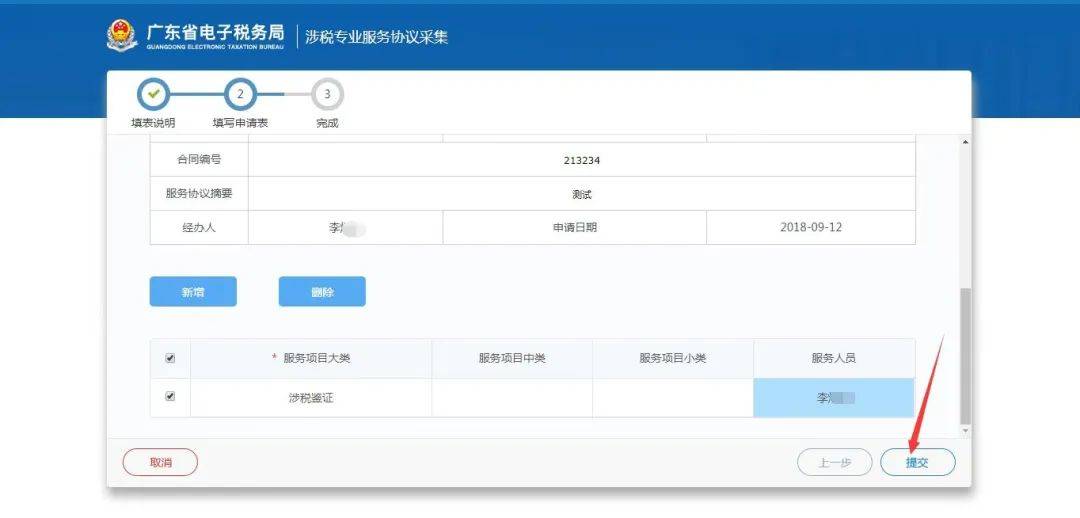
Task: Click the scrollbar down arrow
Action: 965,431
